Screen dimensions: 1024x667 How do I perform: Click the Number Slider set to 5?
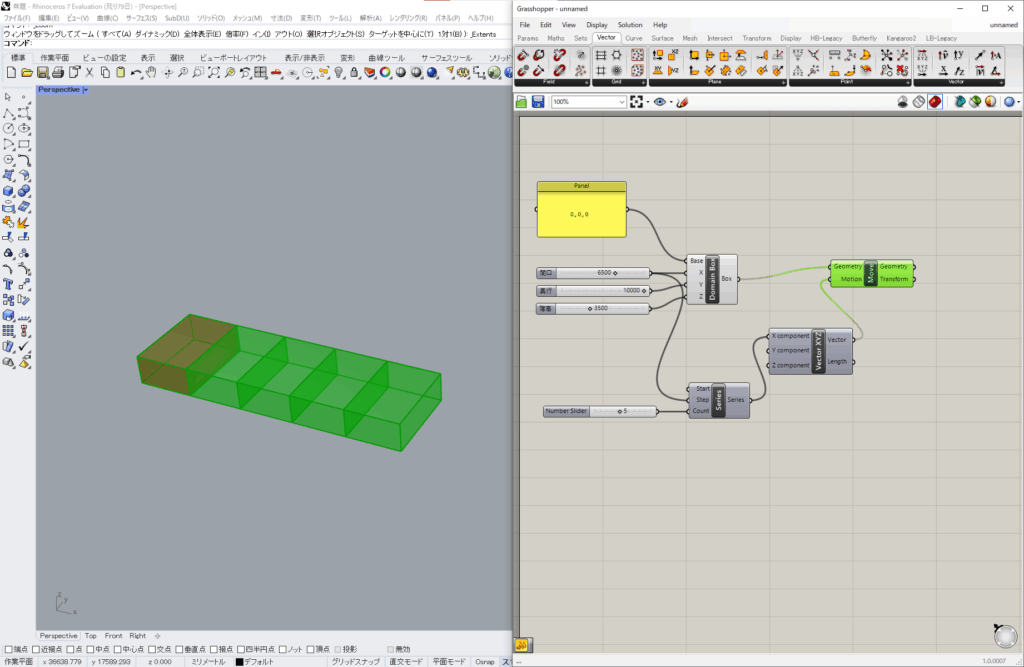tap(600, 411)
